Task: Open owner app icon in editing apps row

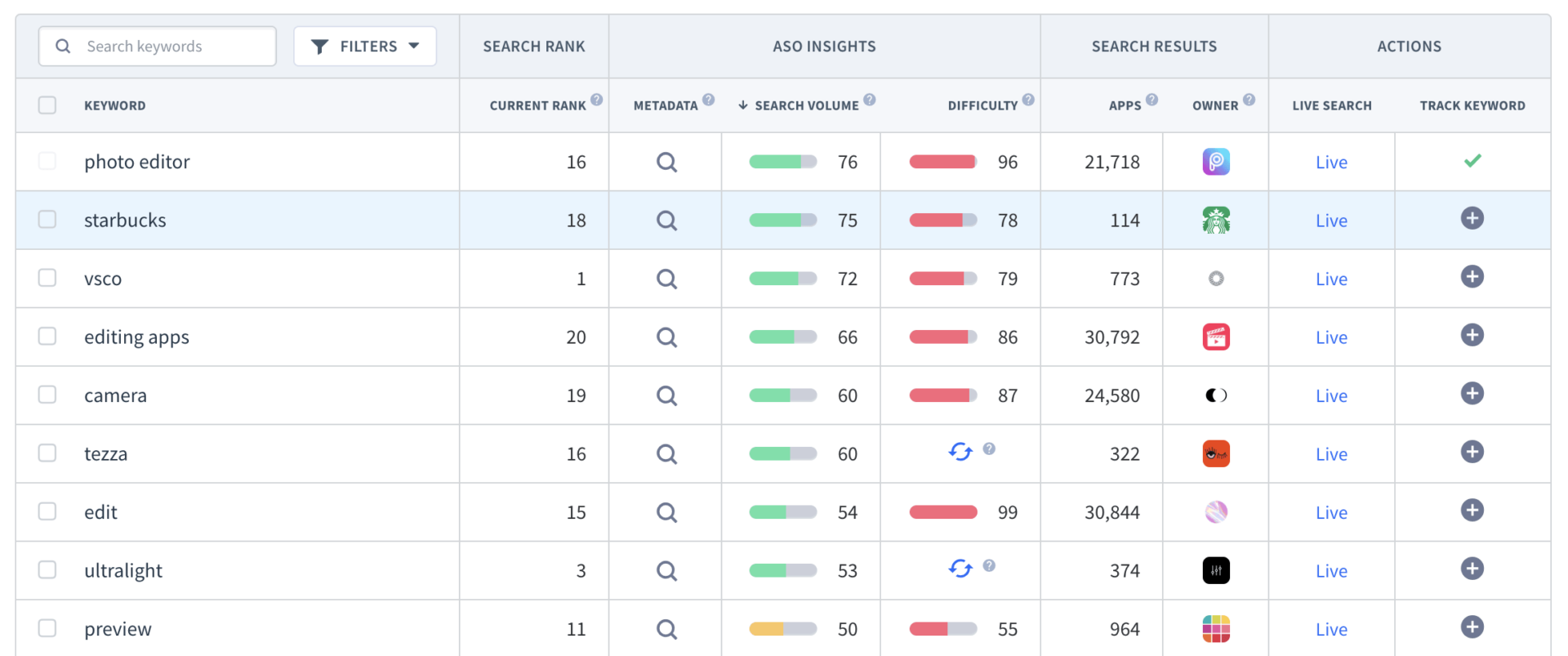Action: pyautogui.click(x=1216, y=337)
